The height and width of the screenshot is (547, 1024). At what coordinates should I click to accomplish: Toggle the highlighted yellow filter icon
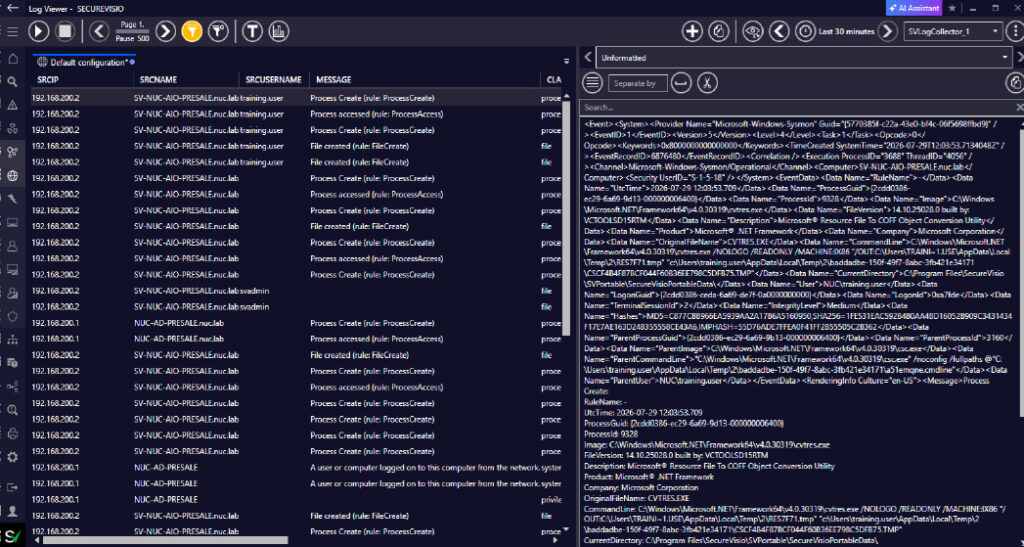[x=191, y=31]
